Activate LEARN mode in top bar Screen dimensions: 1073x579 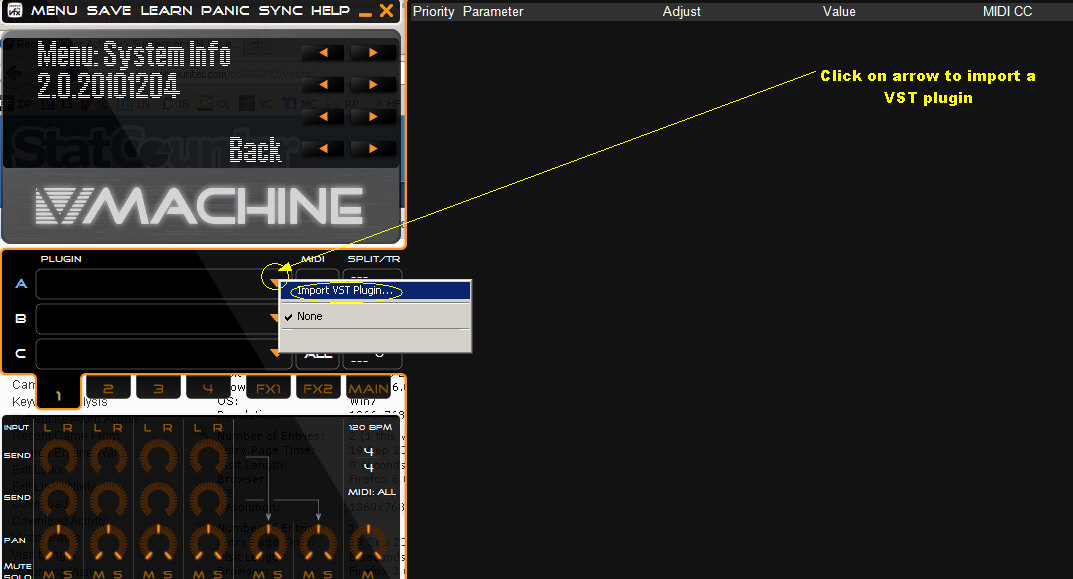pos(166,10)
